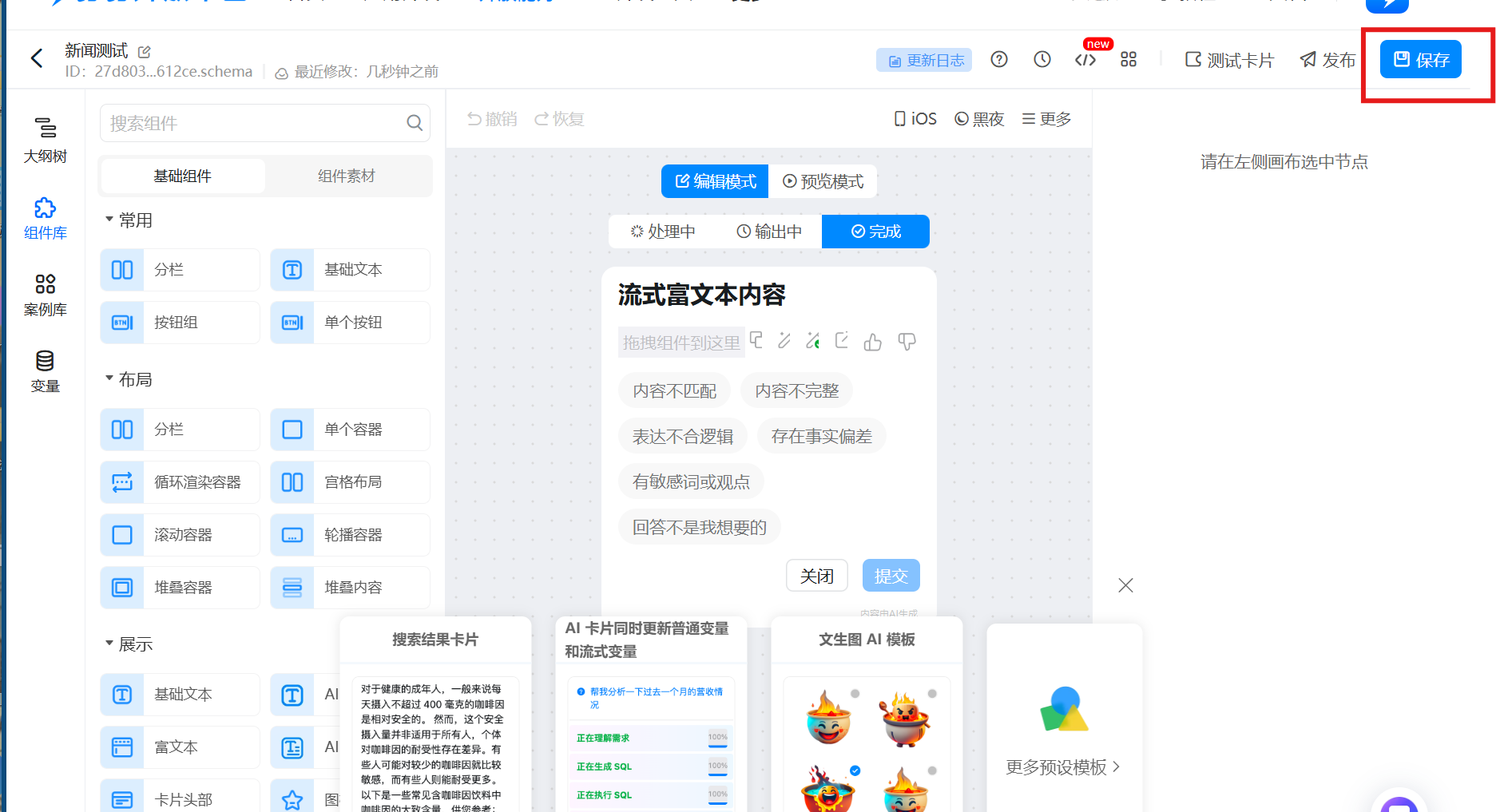Focus the 搜索组件 search field

point(265,123)
